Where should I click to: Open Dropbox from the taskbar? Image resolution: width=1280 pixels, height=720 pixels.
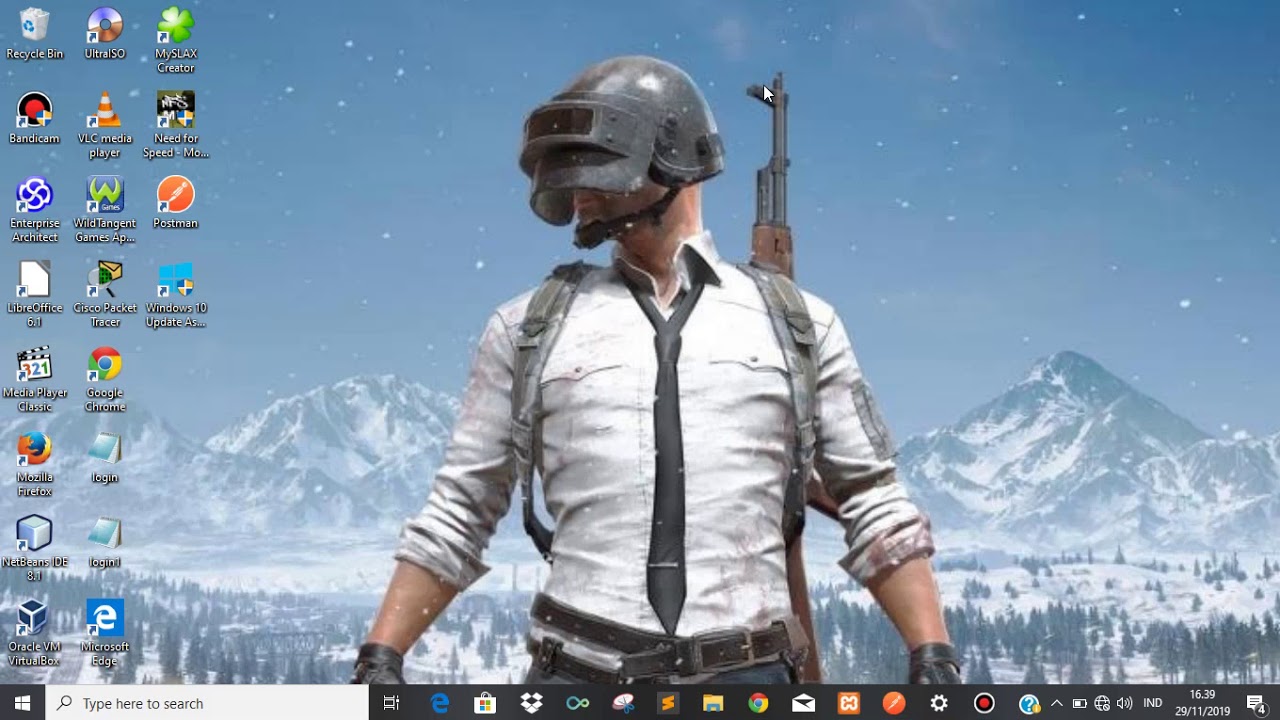point(531,703)
